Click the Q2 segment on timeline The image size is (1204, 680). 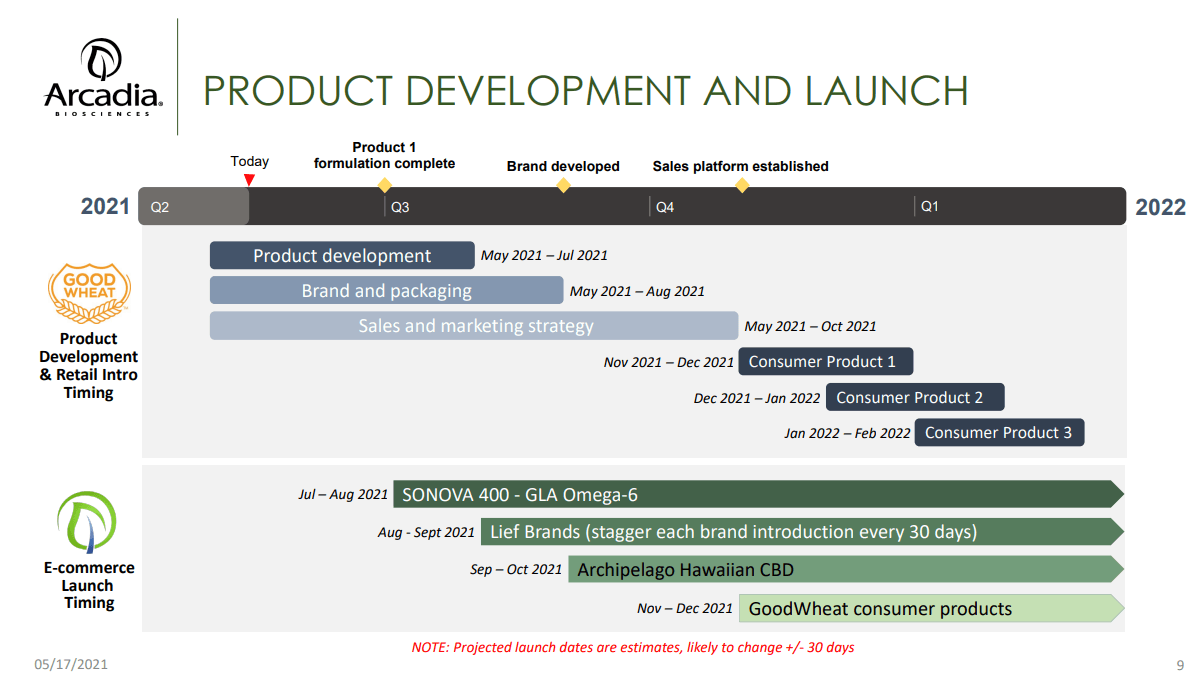tap(193, 206)
